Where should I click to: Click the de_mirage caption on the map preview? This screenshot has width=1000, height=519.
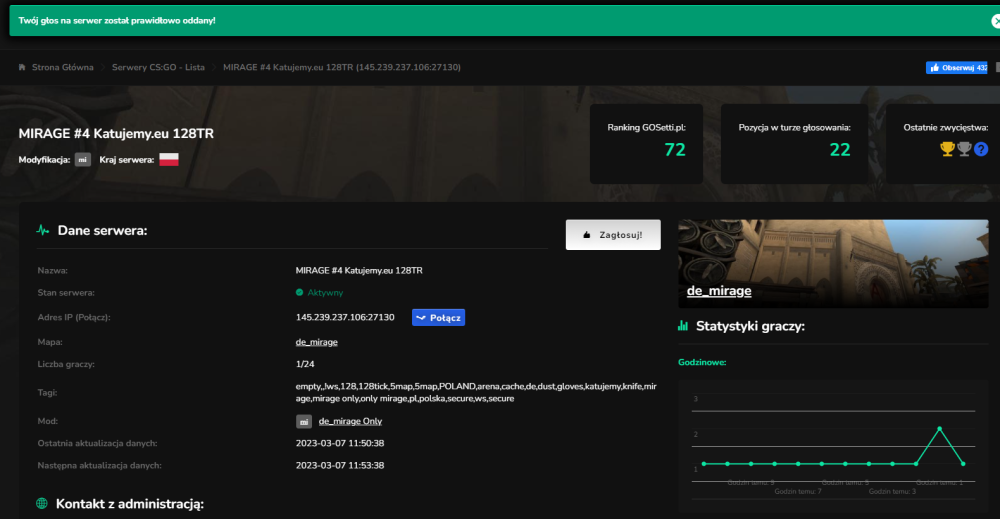tap(719, 291)
